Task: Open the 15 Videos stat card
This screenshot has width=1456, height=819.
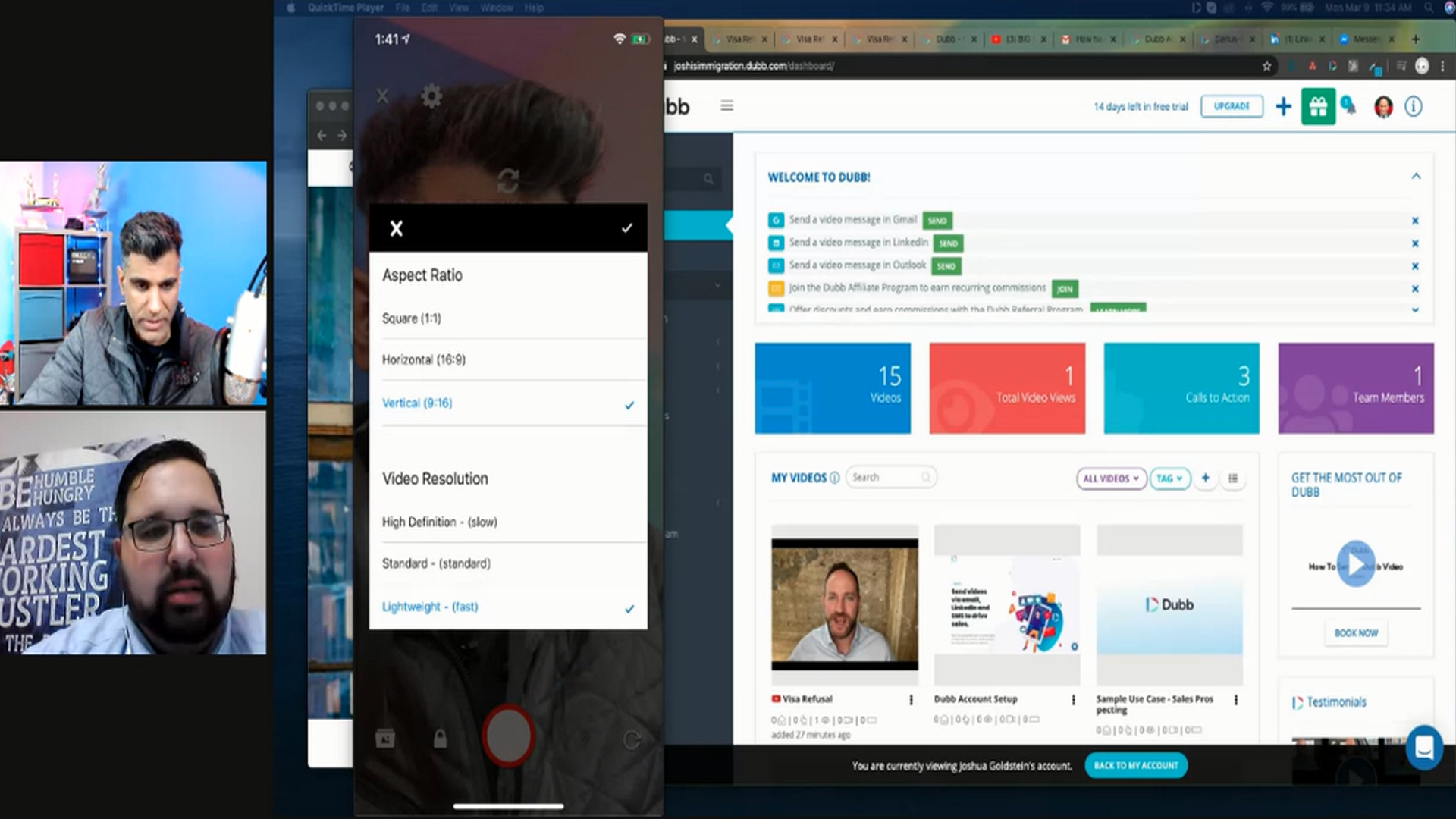Action: tap(833, 388)
